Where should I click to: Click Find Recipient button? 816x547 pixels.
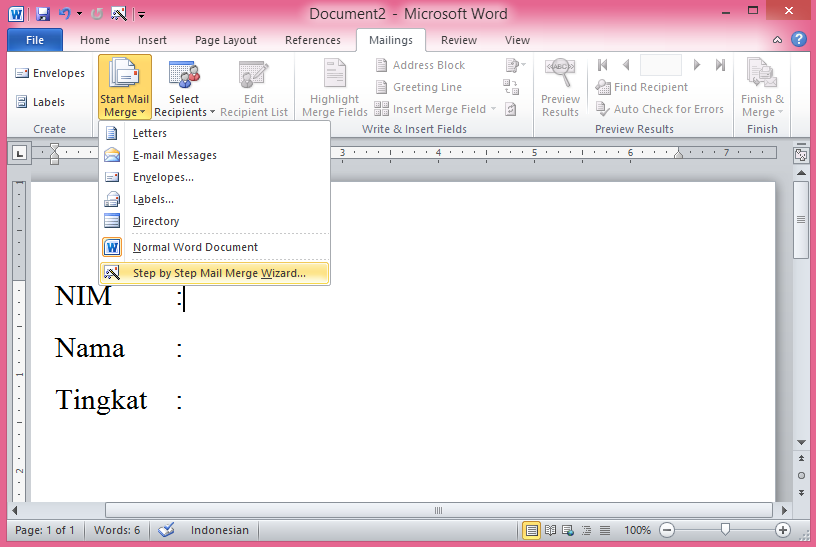pos(642,87)
